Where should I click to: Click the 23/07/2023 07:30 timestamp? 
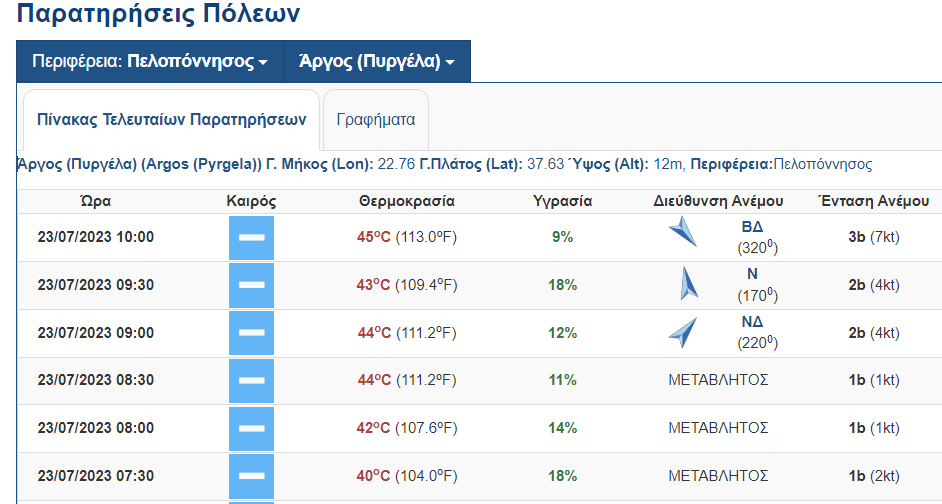coord(96,476)
